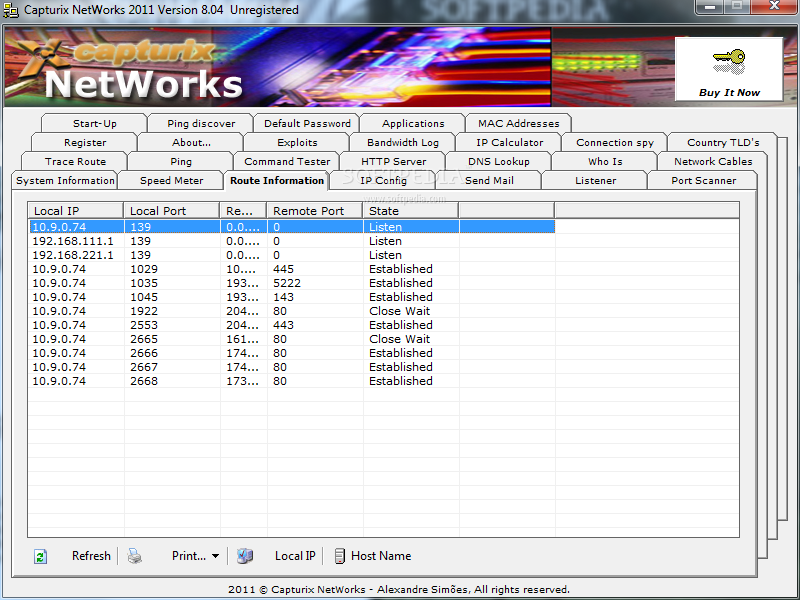Open the Default Password tab
This screenshot has width=800, height=600.
(307, 123)
